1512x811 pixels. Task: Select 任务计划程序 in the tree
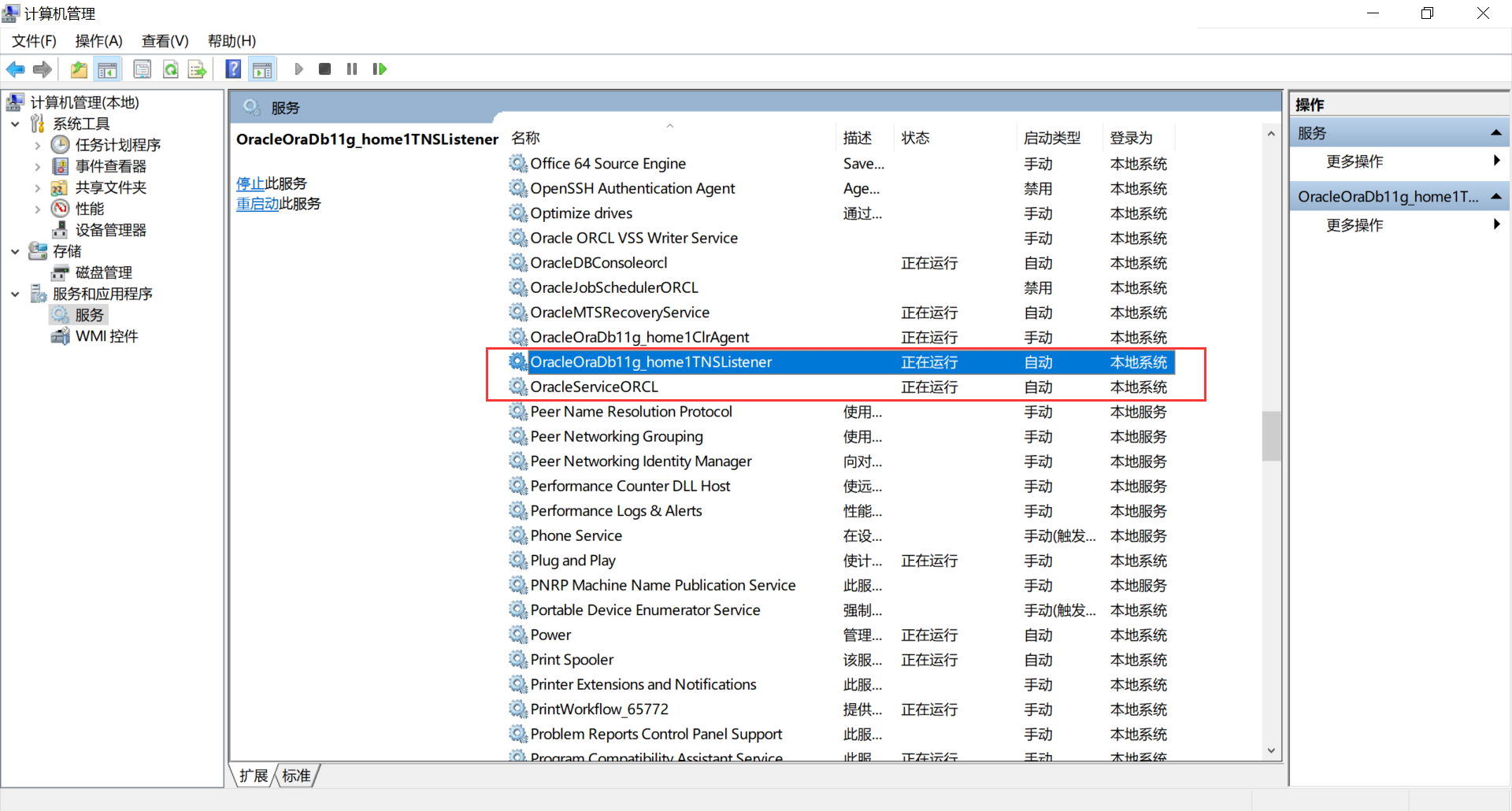pyautogui.click(x=117, y=145)
